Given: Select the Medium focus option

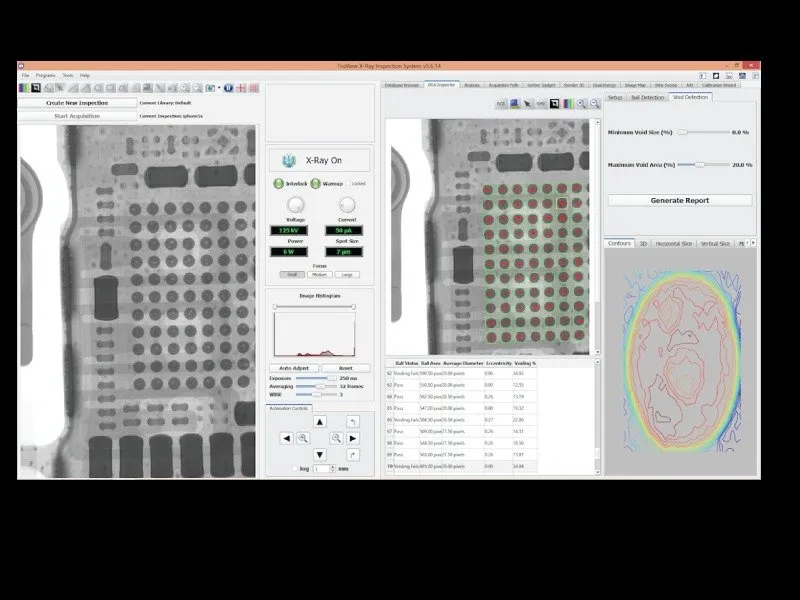Looking at the screenshot, I should [x=318, y=274].
